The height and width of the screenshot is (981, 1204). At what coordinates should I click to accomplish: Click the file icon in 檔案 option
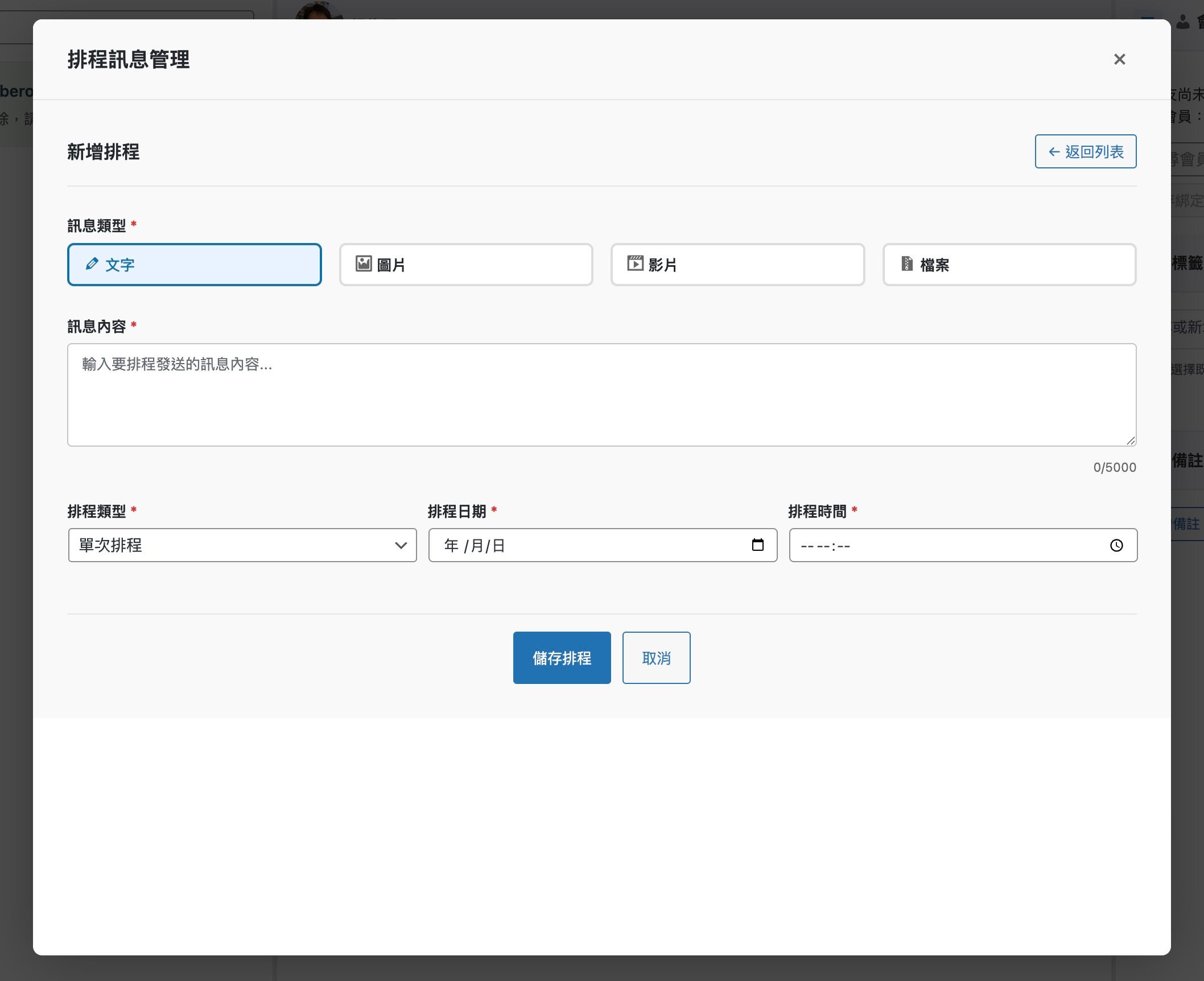tap(907, 263)
